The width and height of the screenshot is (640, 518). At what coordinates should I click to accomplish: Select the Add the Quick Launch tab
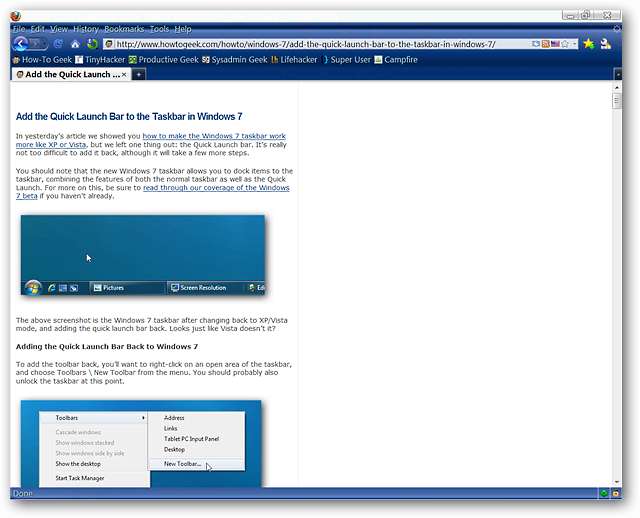click(71, 75)
